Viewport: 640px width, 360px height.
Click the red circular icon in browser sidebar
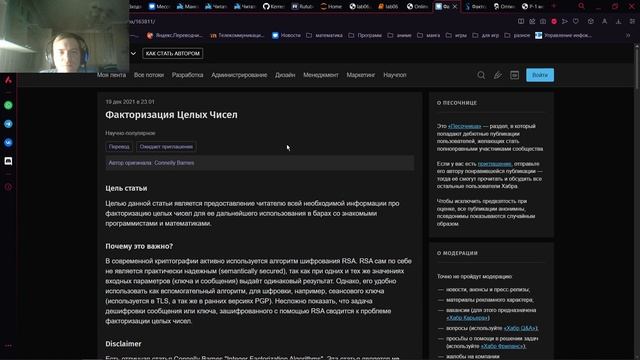(8, 187)
